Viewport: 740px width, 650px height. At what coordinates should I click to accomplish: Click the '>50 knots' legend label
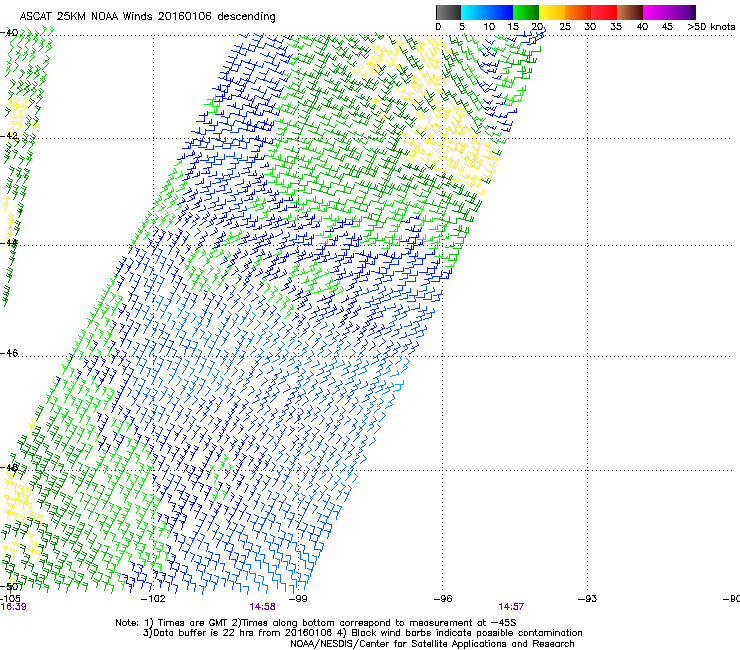coord(711,27)
